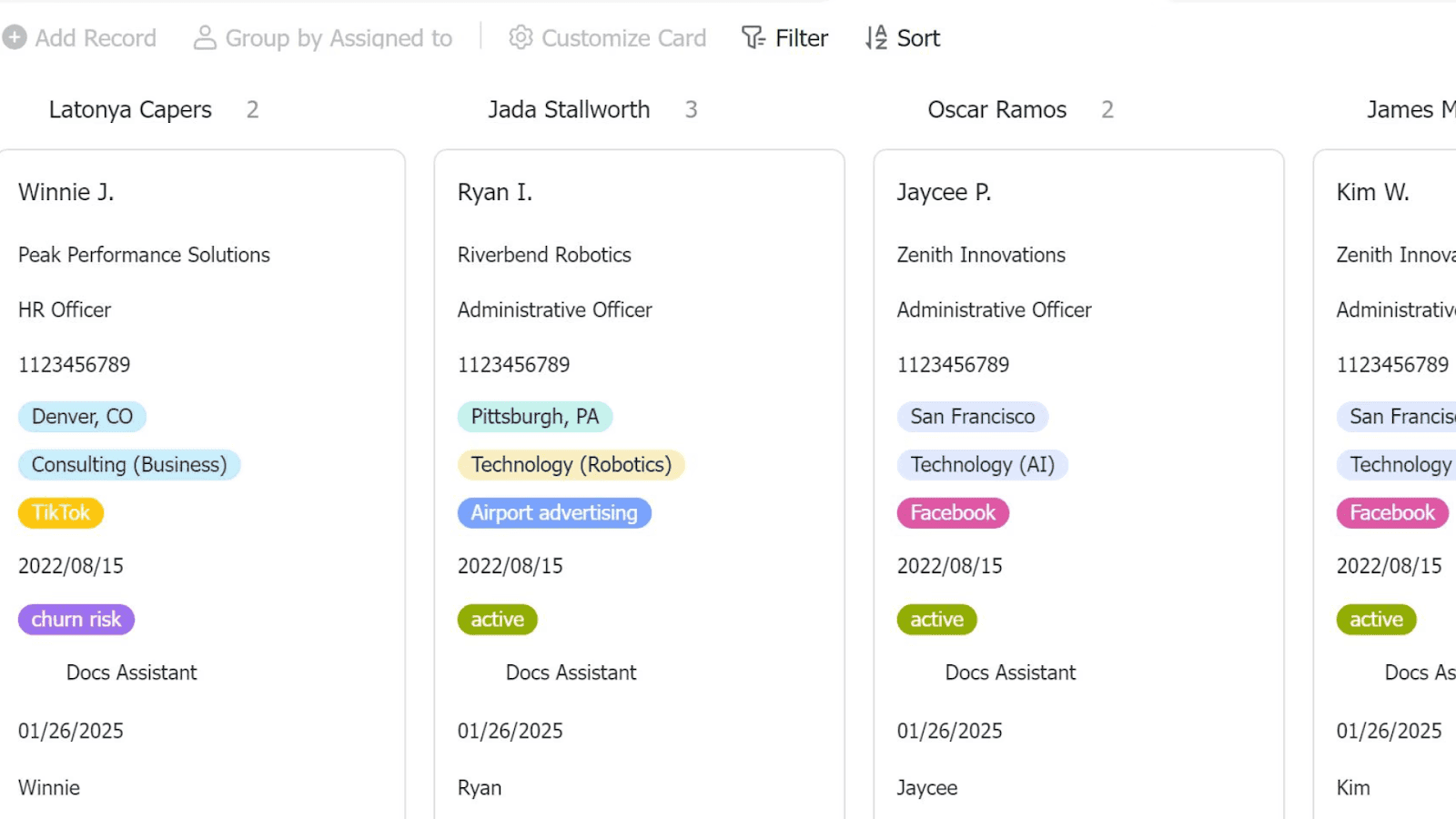
Task: Click active status on Kim's card
Action: pos(1377,620)
